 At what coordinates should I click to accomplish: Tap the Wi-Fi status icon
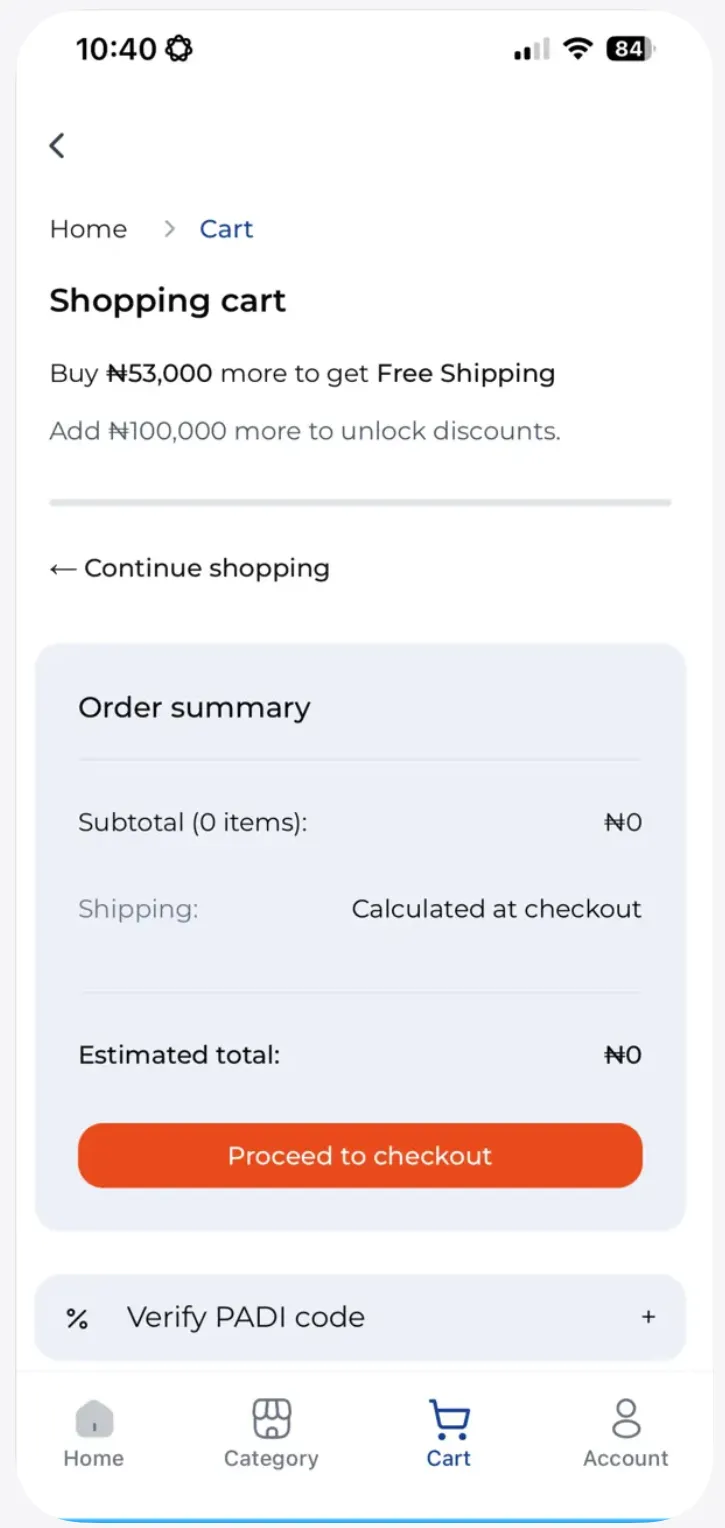click(x=577, y=49)
